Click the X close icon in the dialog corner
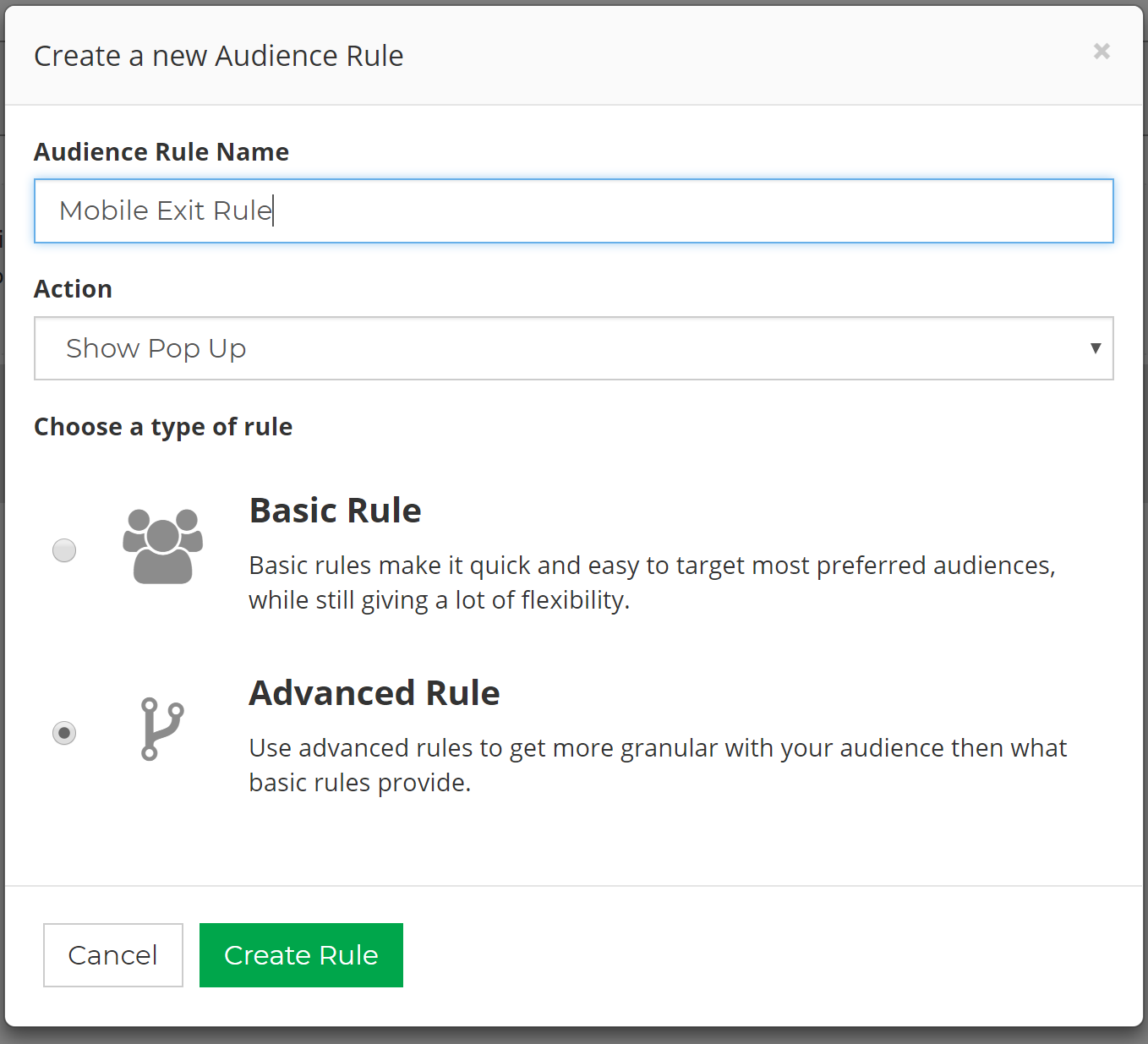Viewport: 1148px width, 1044px height. coord(1102,52)
